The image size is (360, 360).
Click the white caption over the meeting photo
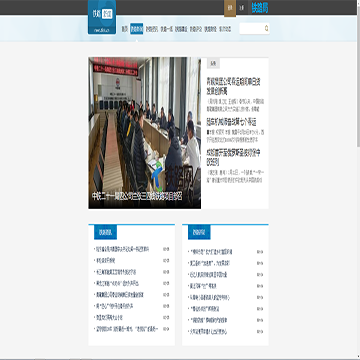tap(137, 196)
